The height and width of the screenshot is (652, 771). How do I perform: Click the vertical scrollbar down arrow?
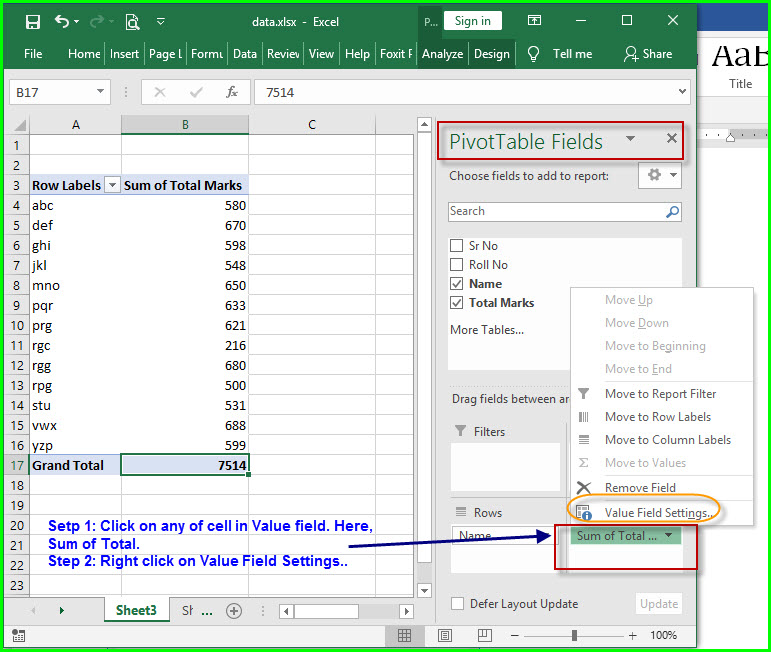(424, 590)
